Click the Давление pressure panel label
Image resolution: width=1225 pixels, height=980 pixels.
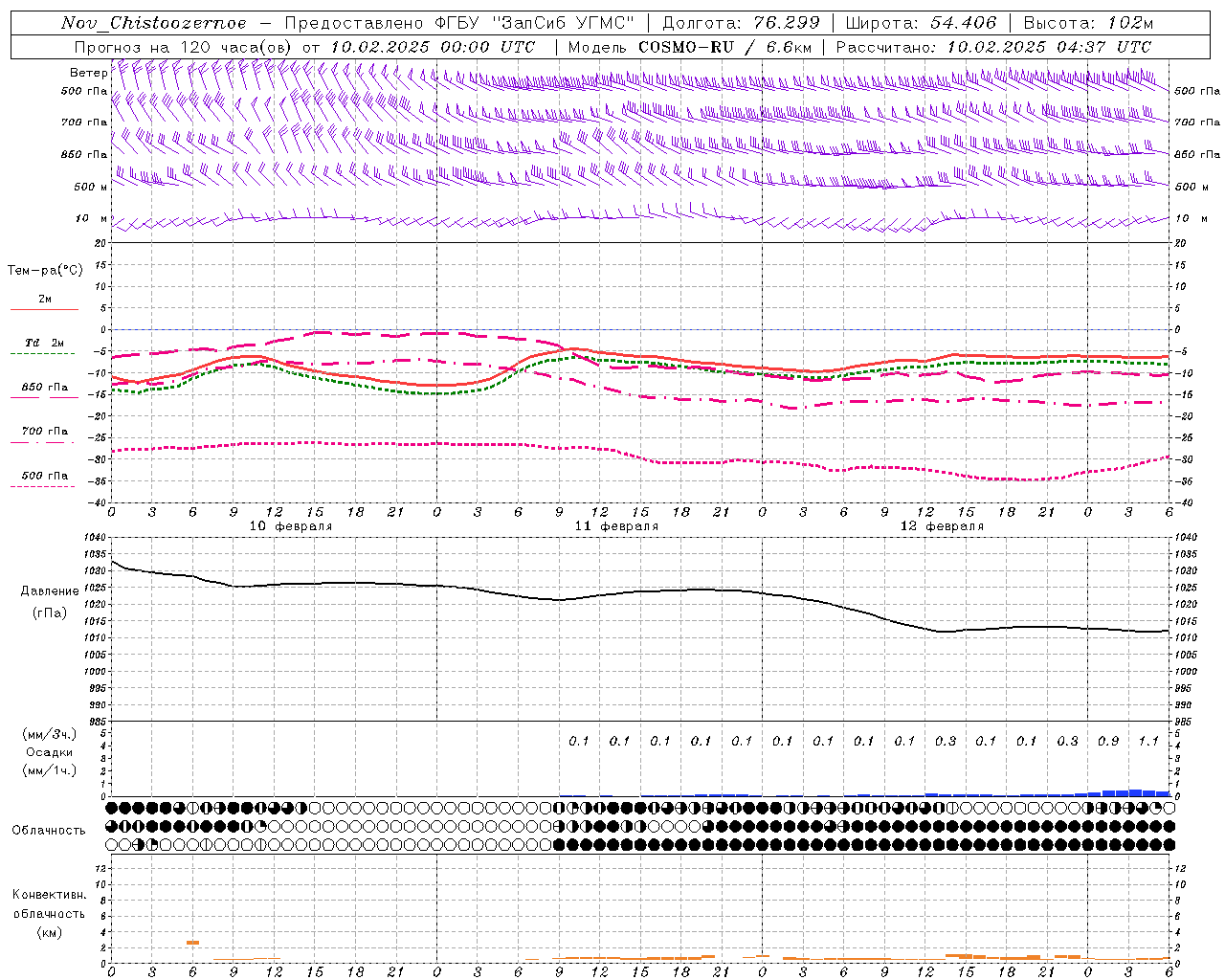coord(50,591)
